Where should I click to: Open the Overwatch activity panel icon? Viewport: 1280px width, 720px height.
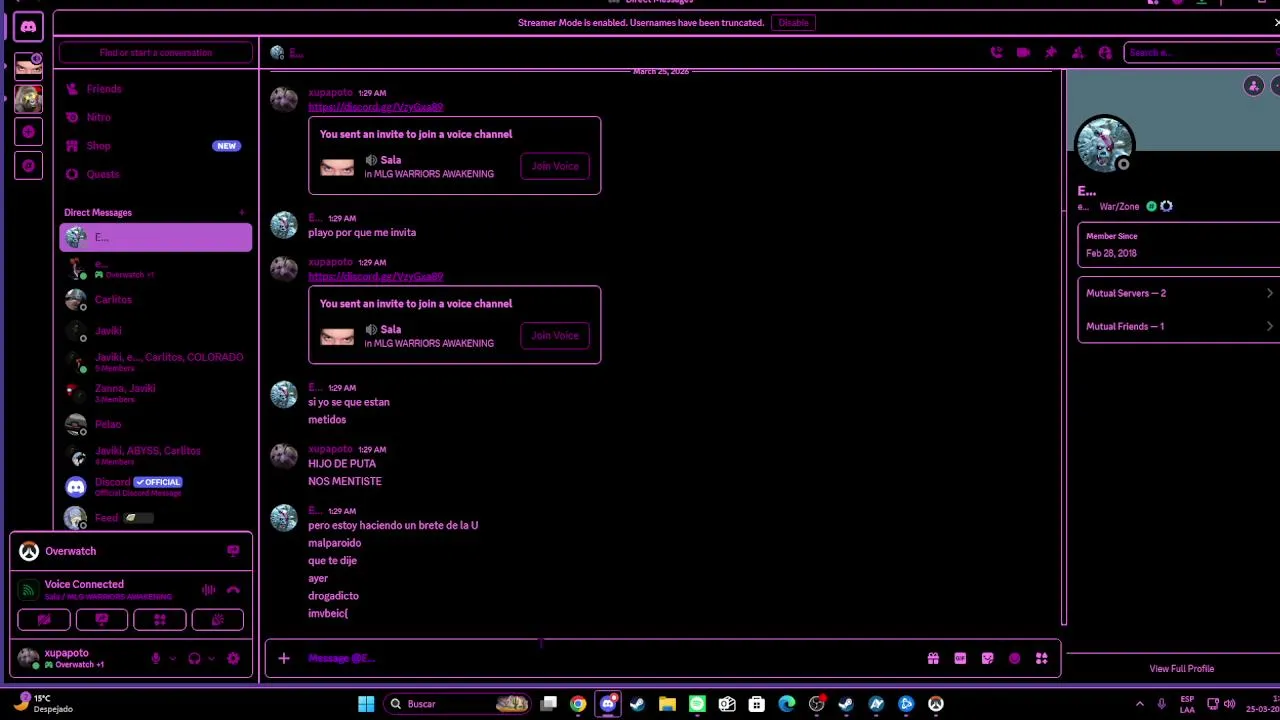233,551
